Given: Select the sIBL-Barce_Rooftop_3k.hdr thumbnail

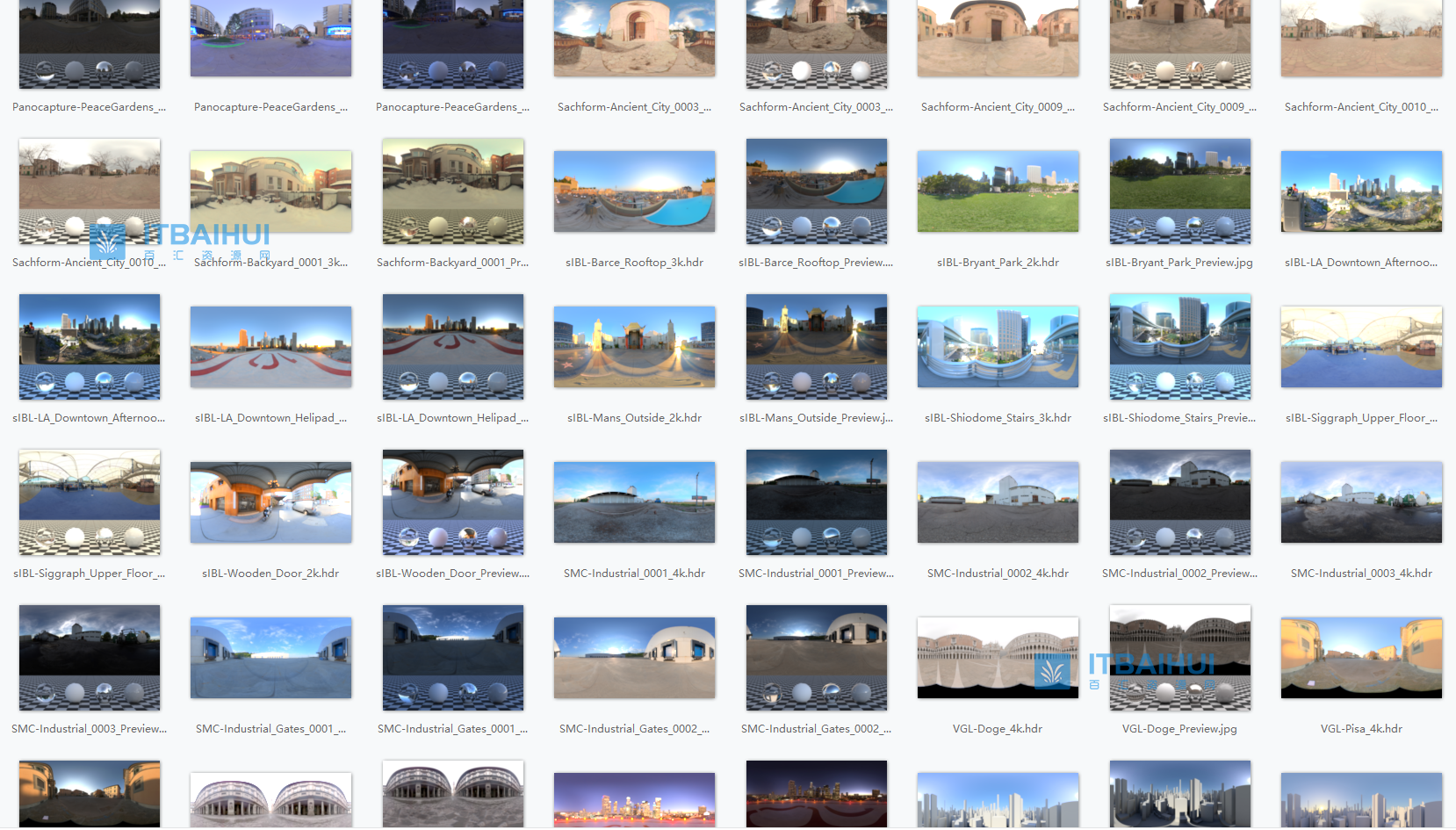Looking at the screenshot, I should point(634,191).
